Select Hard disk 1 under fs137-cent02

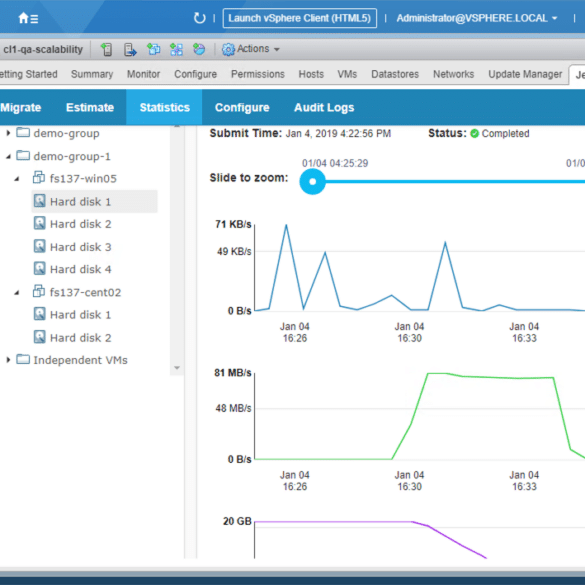[81, 315]
